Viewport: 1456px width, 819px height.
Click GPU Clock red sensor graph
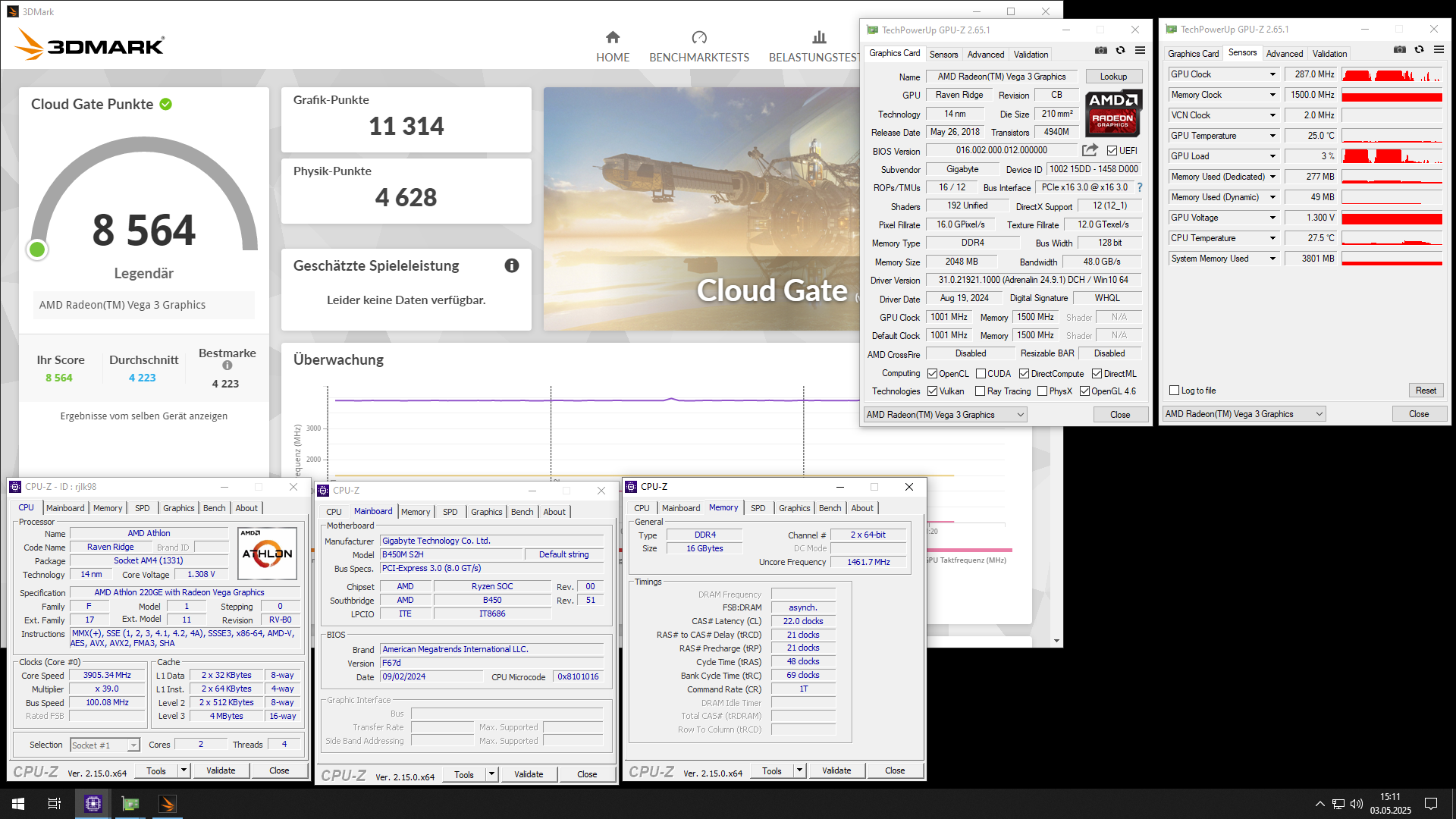coord(1392,74)
